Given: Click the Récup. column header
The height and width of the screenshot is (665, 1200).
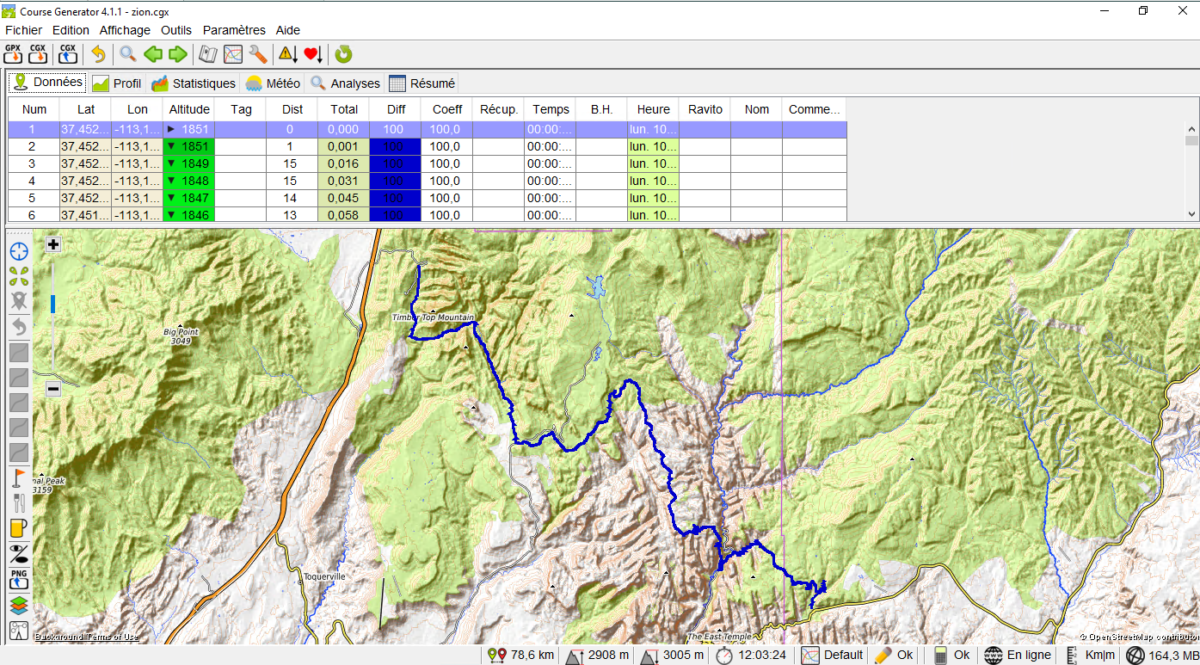Looking at the screenshot, I should coord(499,109).
